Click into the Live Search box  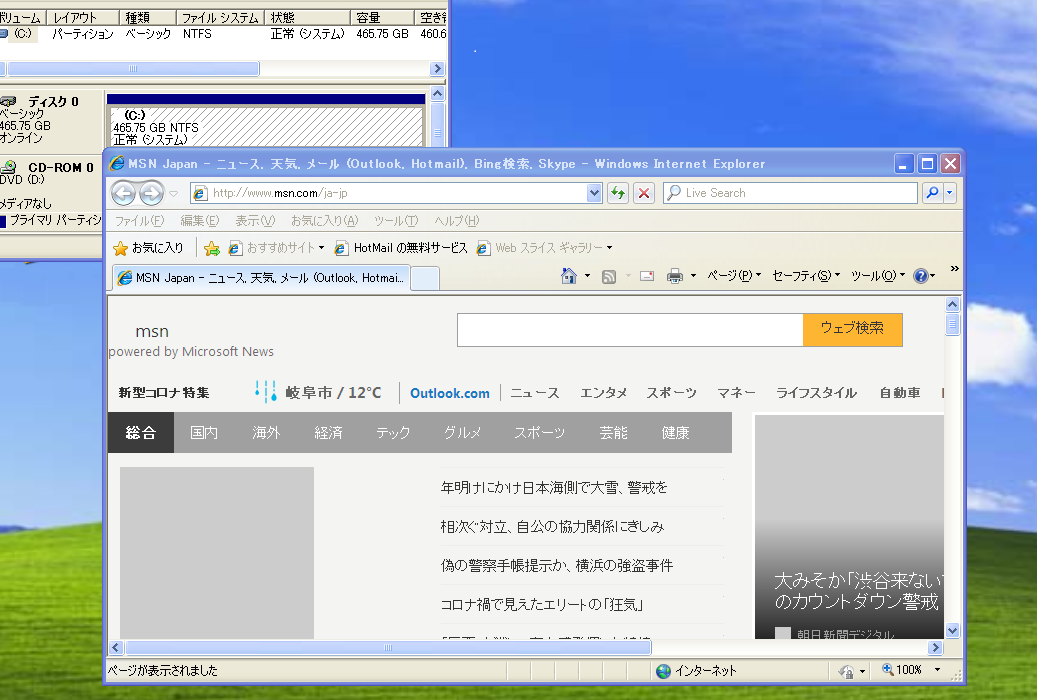(790, 193)
